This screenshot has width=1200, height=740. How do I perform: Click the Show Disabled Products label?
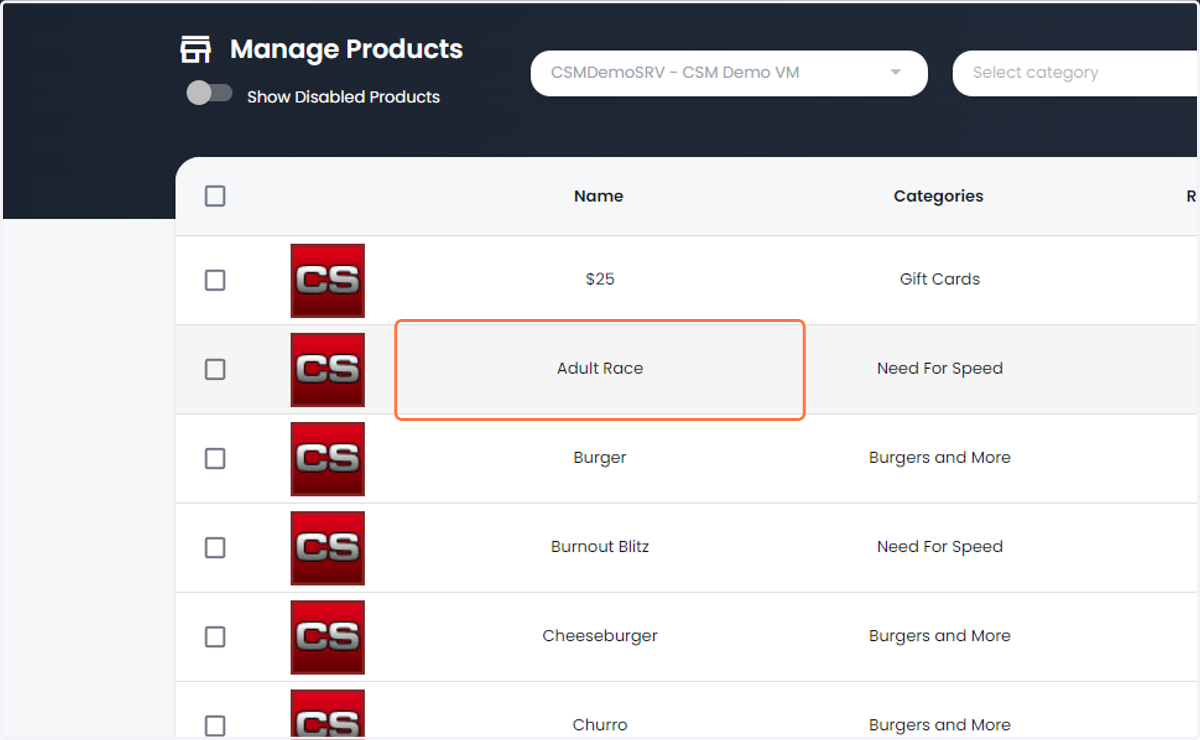pos(343,97)
